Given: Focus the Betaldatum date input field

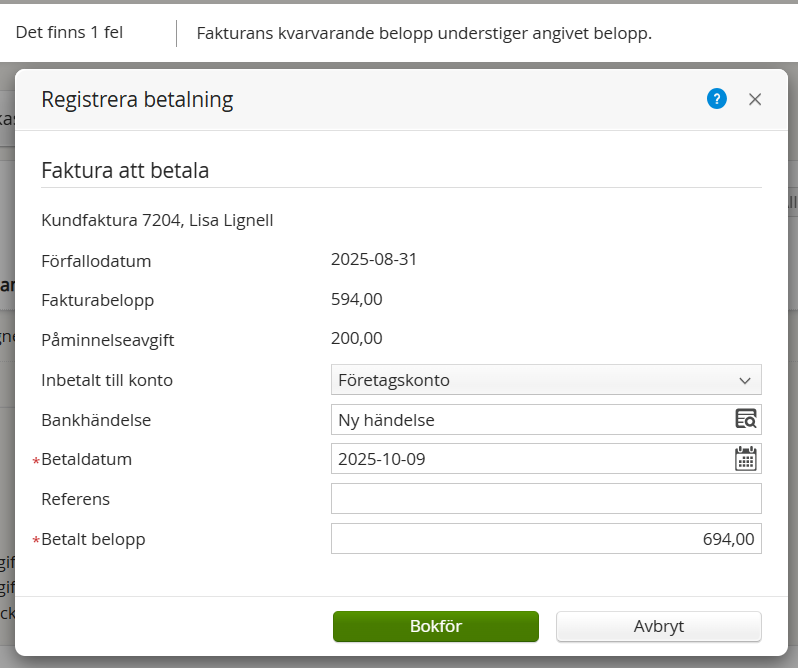Looking at the screenshot, I should [x=530, y=459].
